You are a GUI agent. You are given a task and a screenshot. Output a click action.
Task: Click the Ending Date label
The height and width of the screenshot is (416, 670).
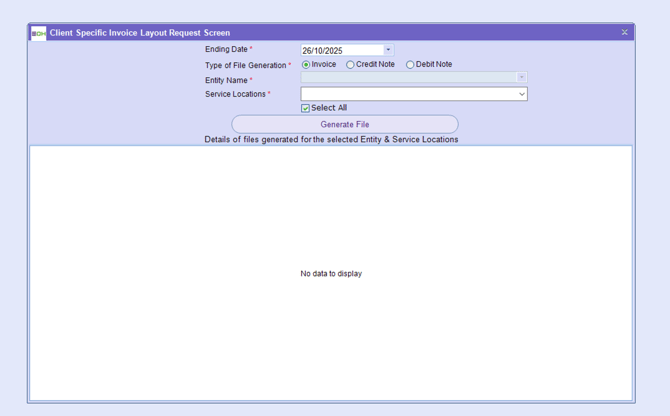coord(226,49)
